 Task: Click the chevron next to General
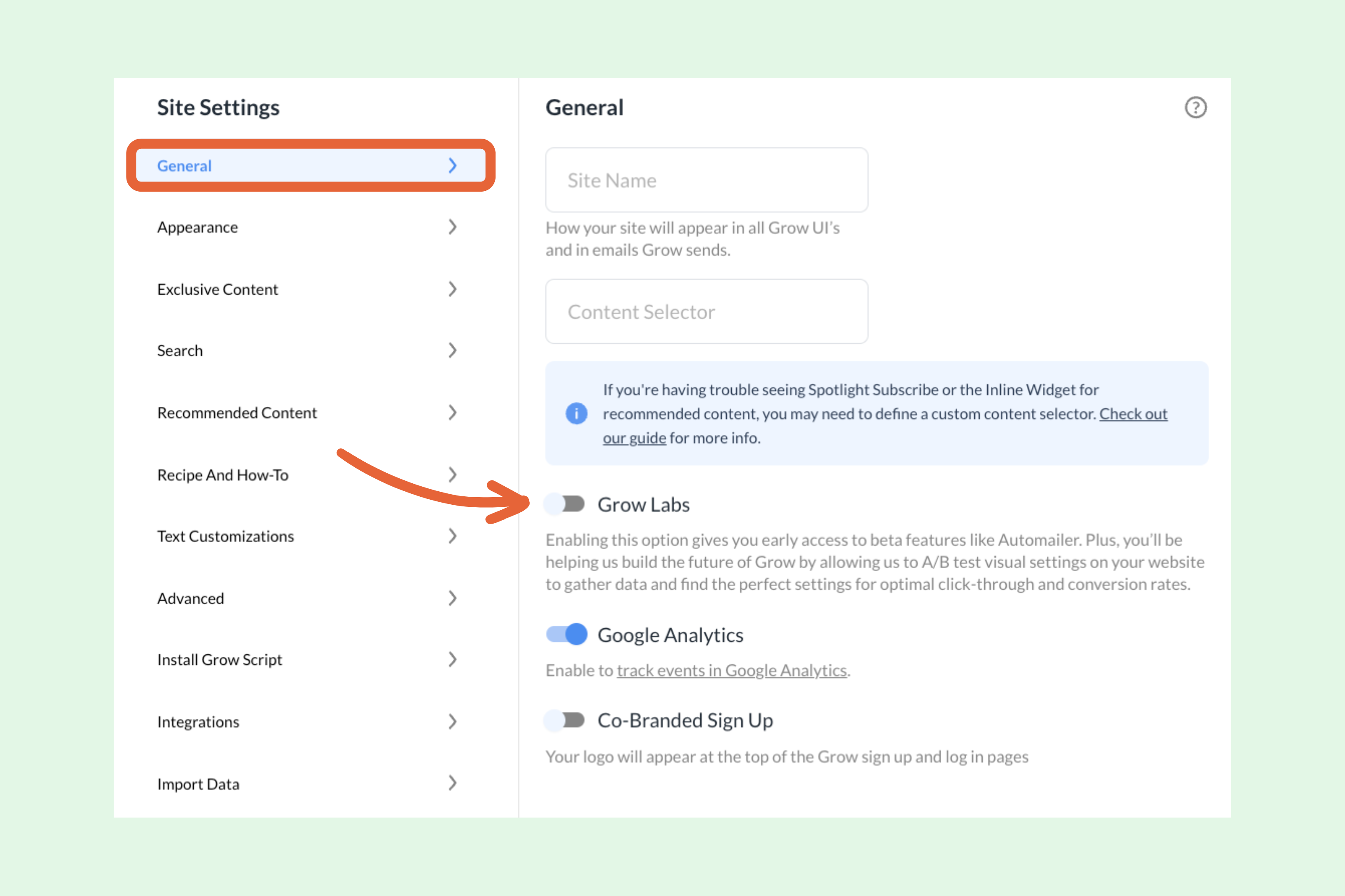453,166
